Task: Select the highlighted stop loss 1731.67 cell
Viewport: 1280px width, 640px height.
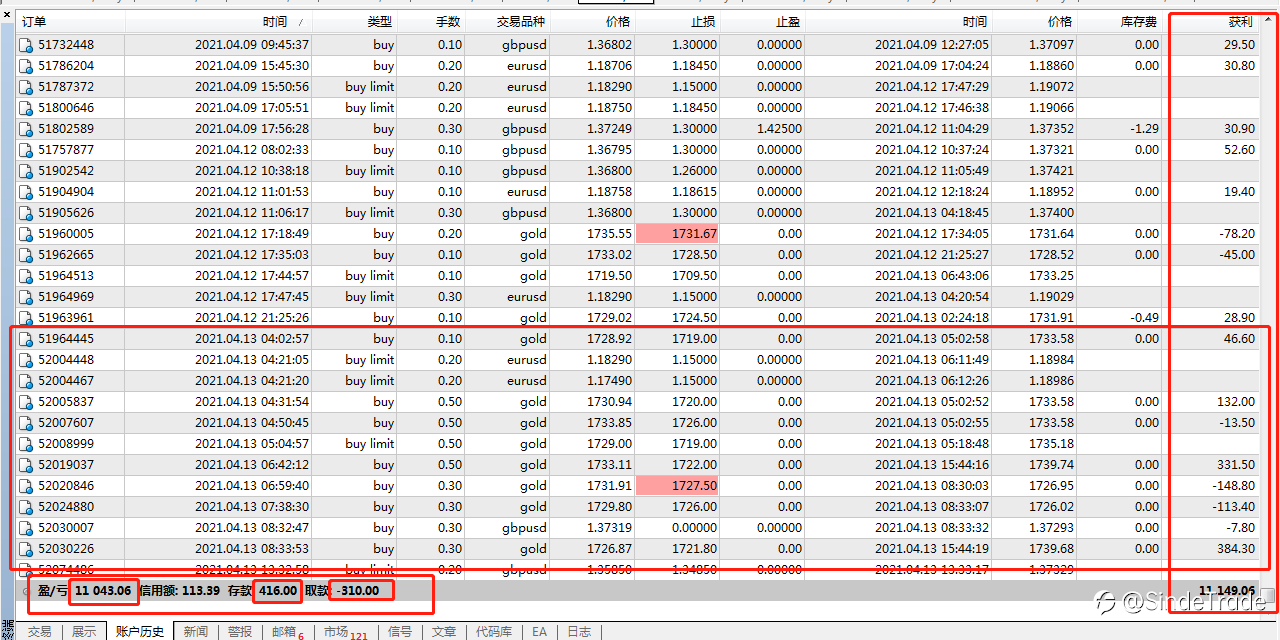Action: point(677,234)
